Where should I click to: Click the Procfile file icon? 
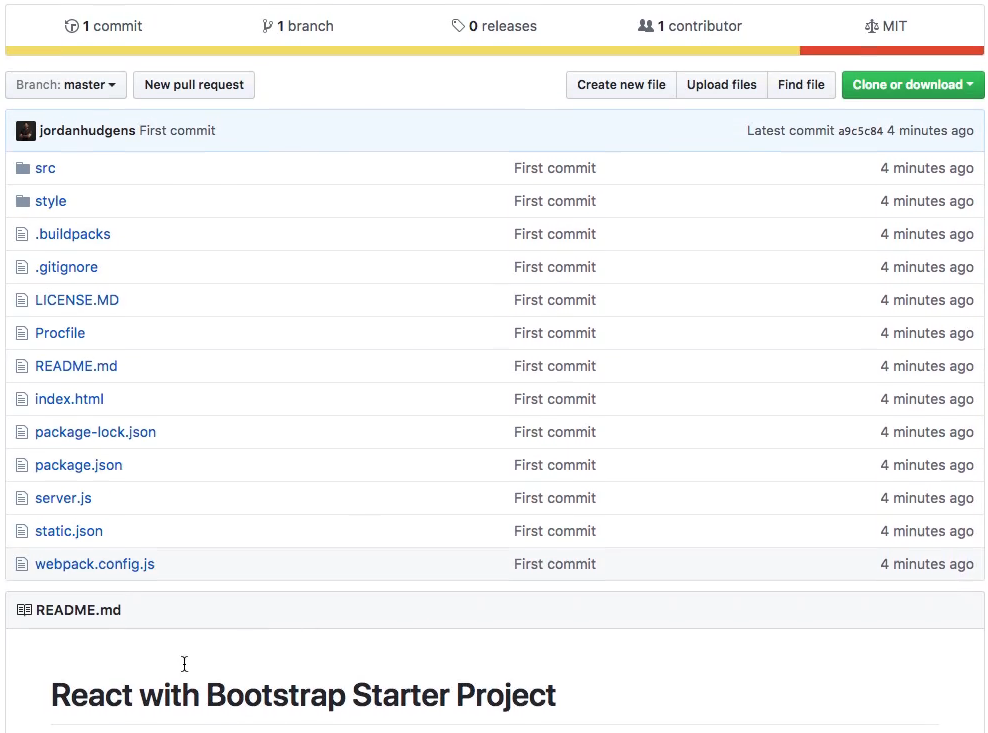[x=22, y=333]
